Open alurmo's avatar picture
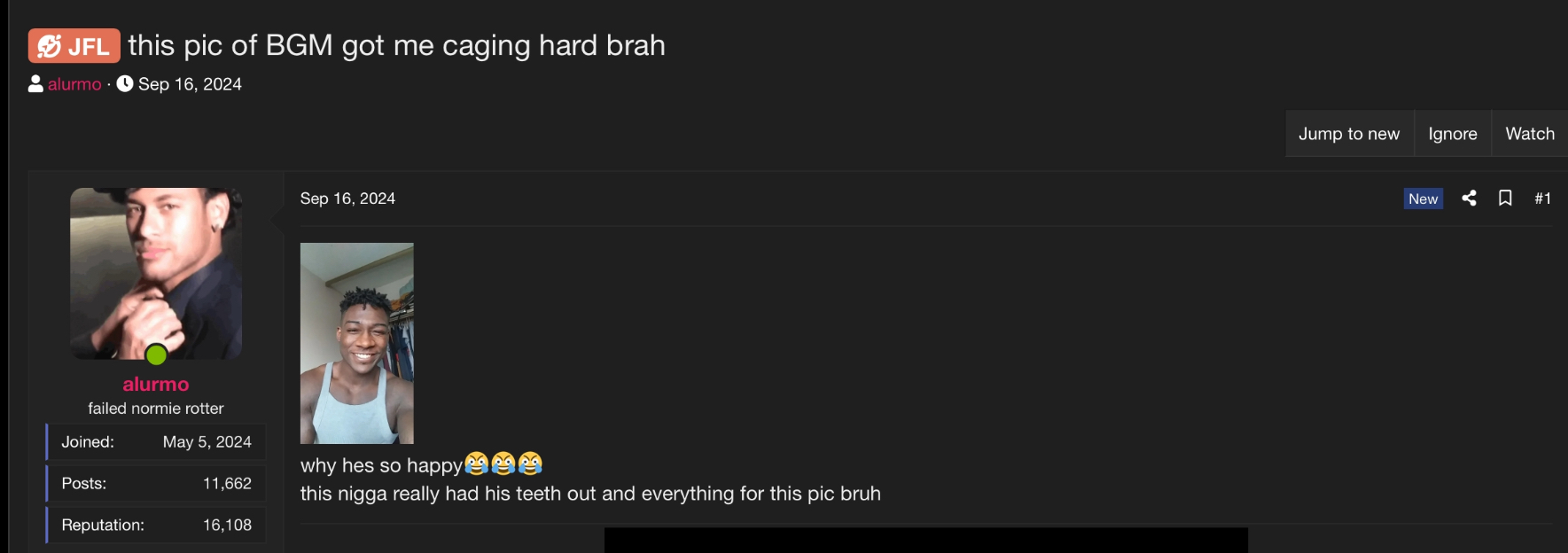 tap(156, 272)
